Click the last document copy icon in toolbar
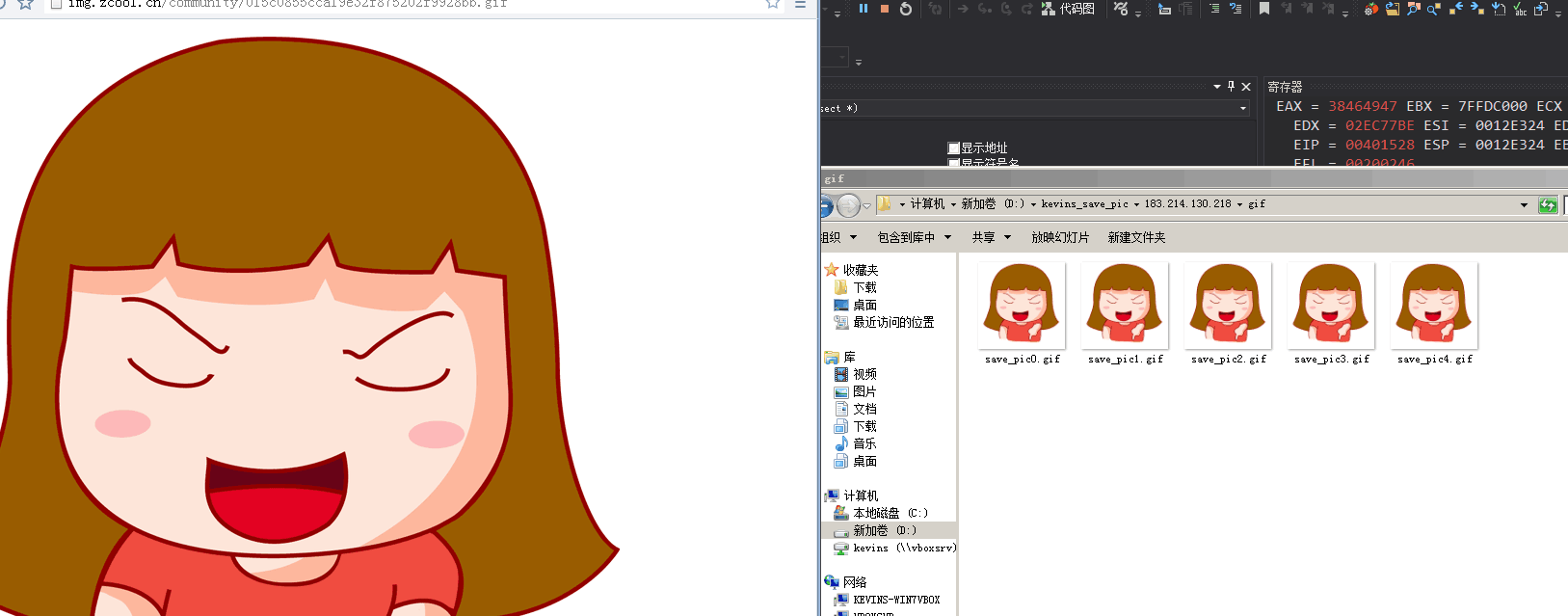Screen dimensions: 1568x616 point(1540,9)
